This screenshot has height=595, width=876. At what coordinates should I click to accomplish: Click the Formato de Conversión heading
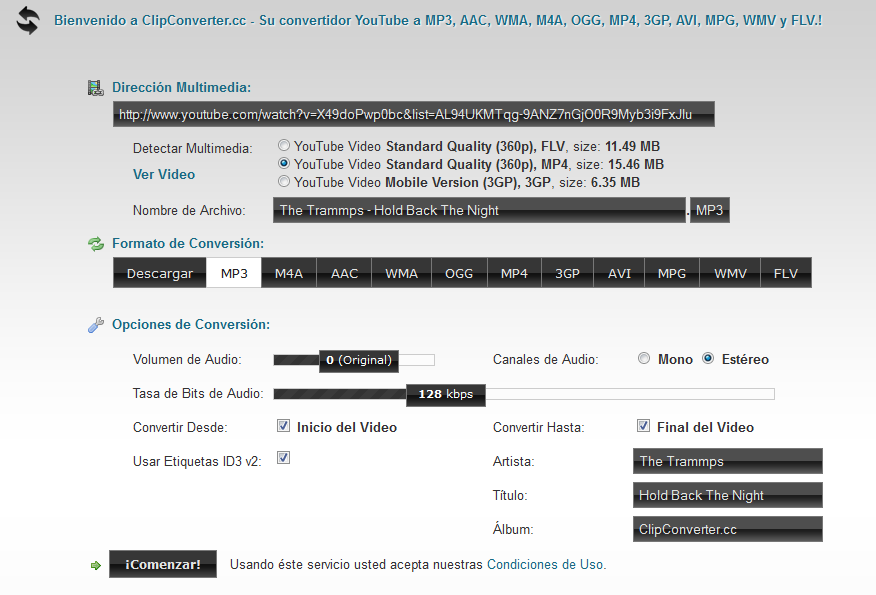tap(188, 244)
